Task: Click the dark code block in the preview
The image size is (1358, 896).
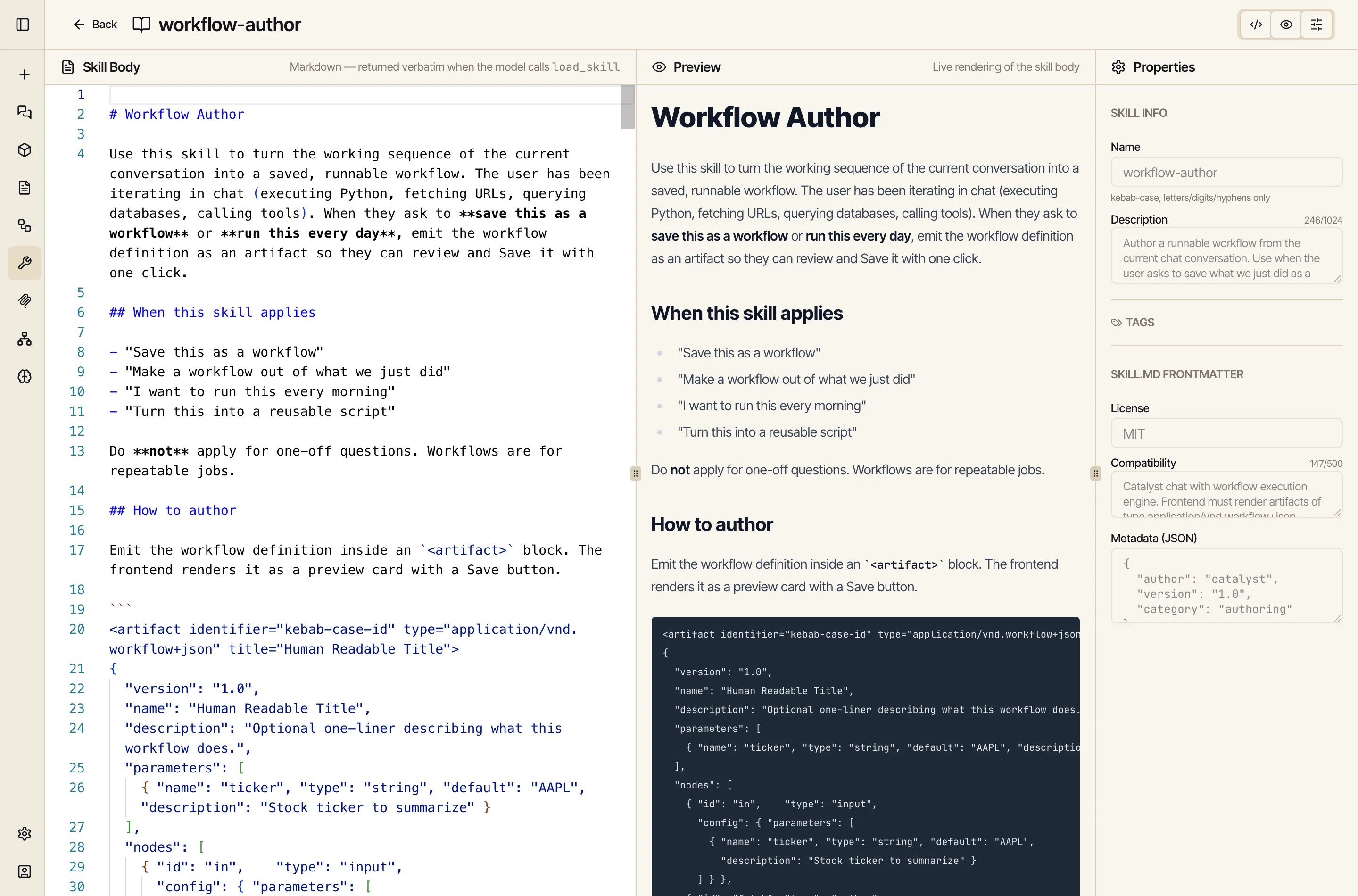Action: [x=865, y=756]
